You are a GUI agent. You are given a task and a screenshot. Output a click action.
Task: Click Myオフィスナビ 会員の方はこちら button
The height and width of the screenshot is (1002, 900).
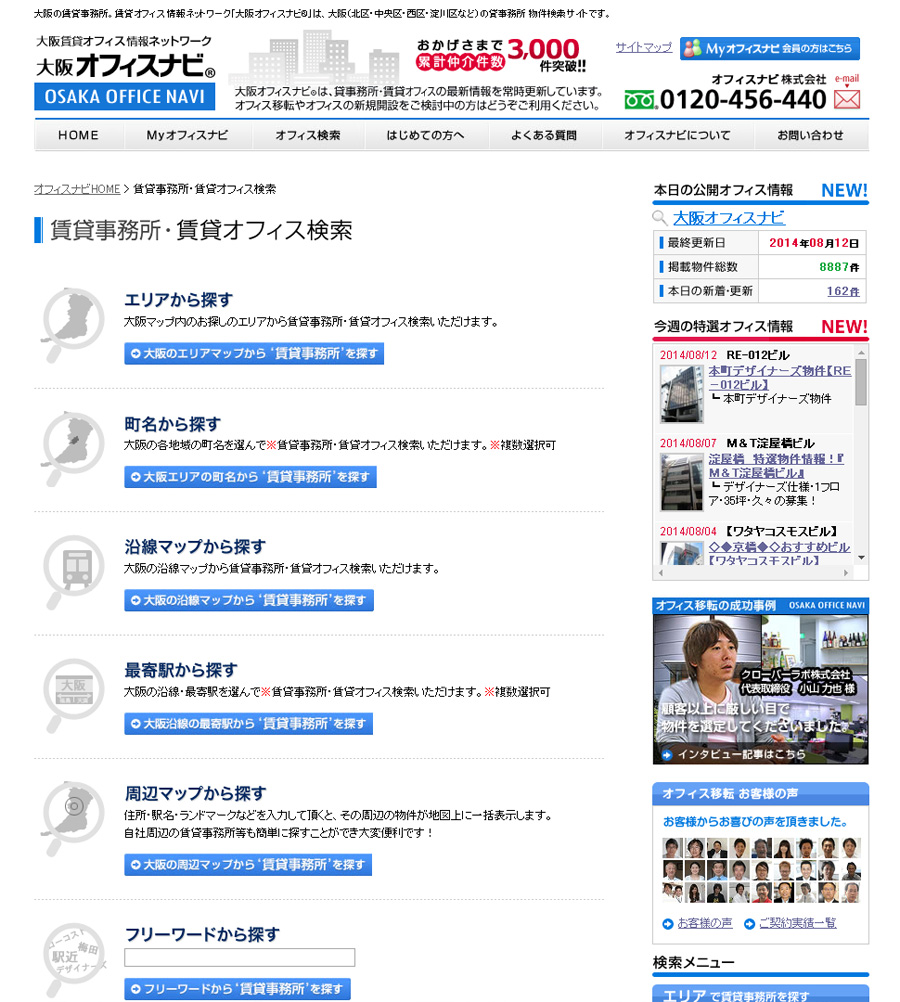(x=770, y=49)
